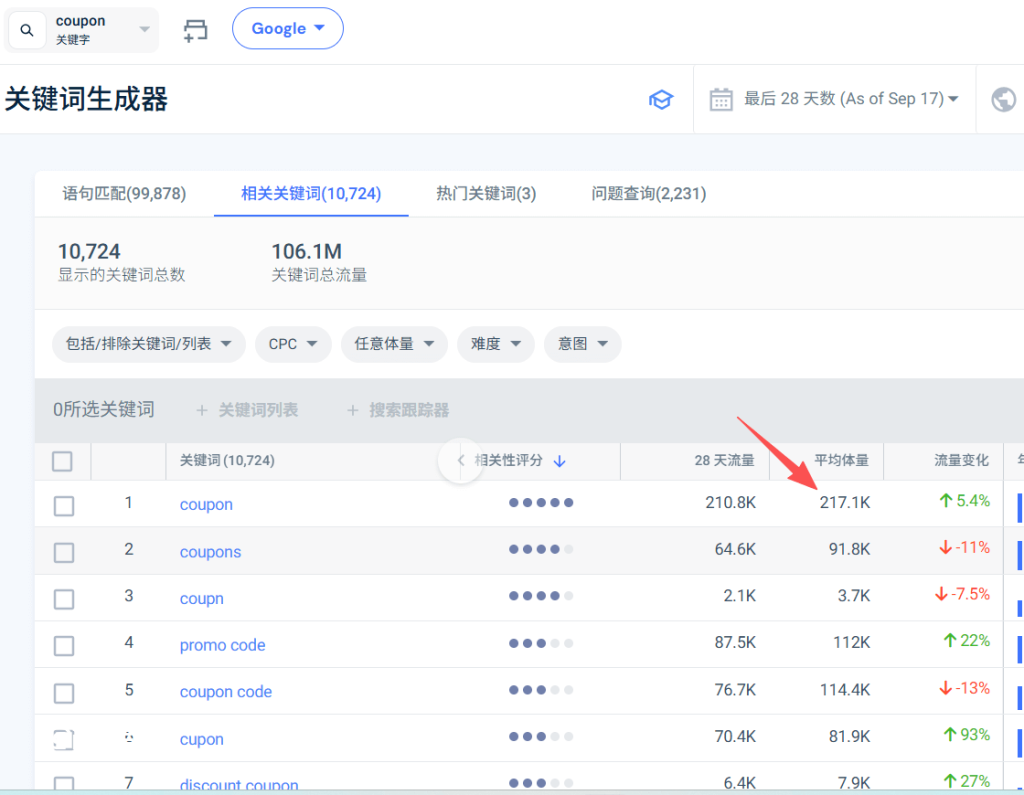
Task: Click the add-comparison icon beside the search box
Action: (x=195, y=29)
